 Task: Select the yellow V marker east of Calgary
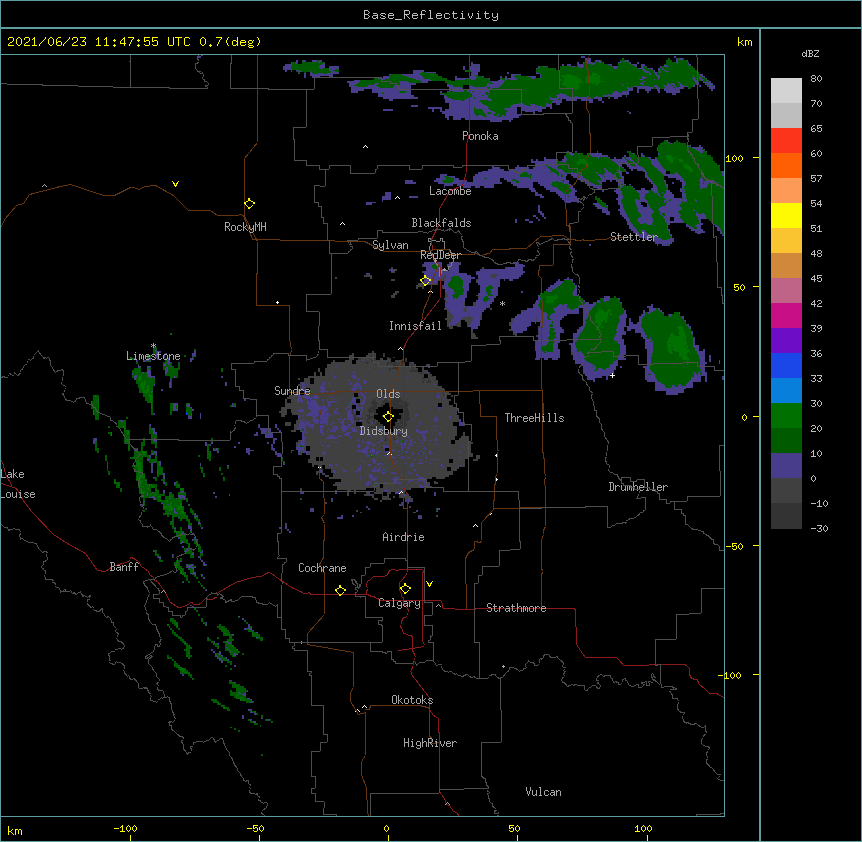coord(429,584)
